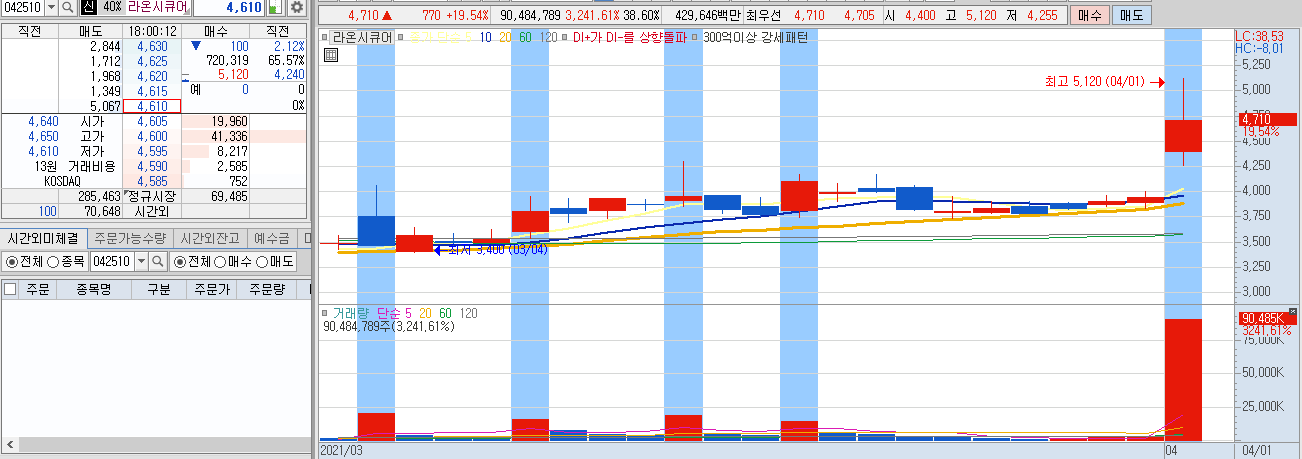Switch to the 시간외잔고 tab
The height and width of the screenshot is (459, 1302).
tap(208, 238)
